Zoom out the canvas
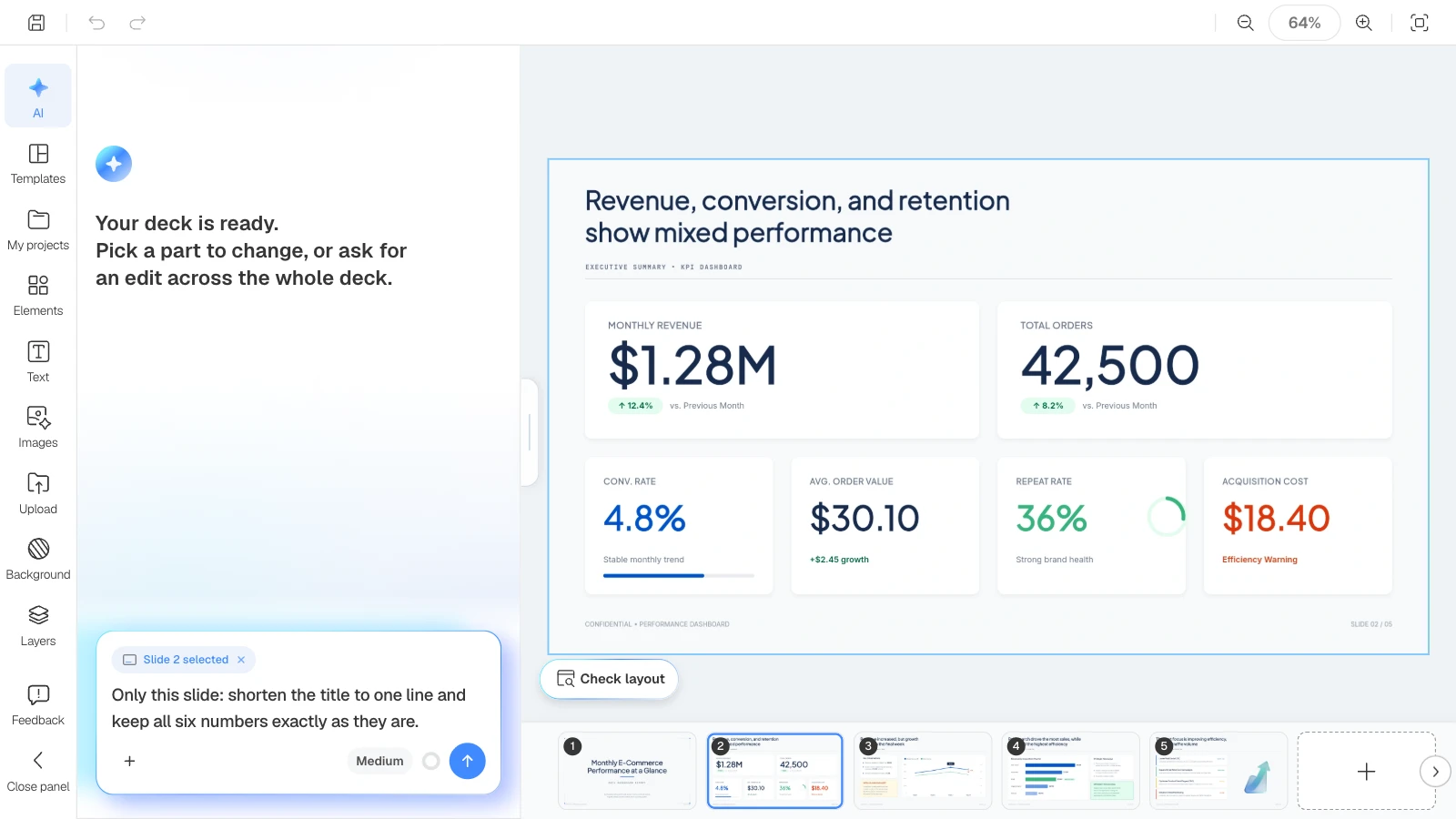Screen dimensions: 1456x819 (x=1246, y=23)
